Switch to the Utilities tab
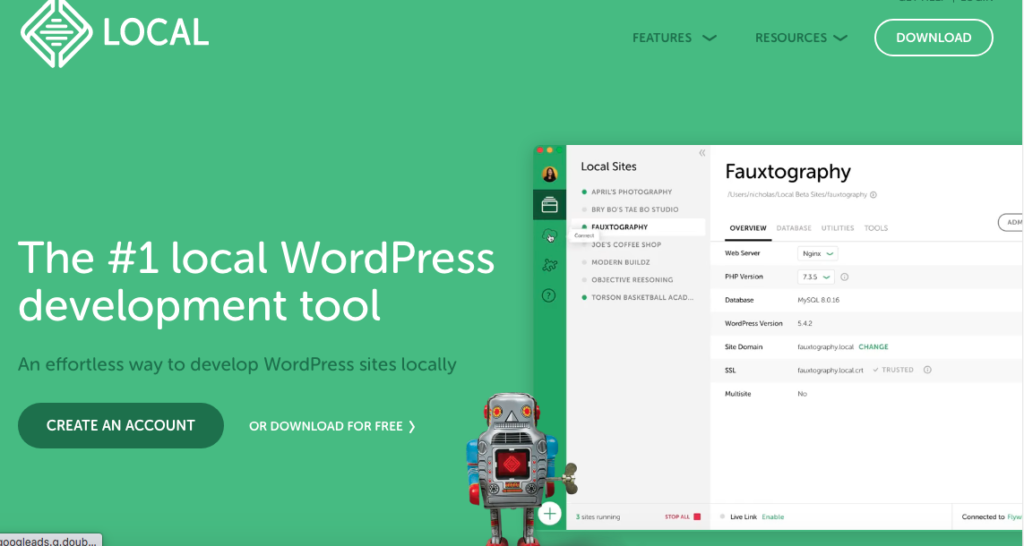1024x546 pixels. click(837, 228)
